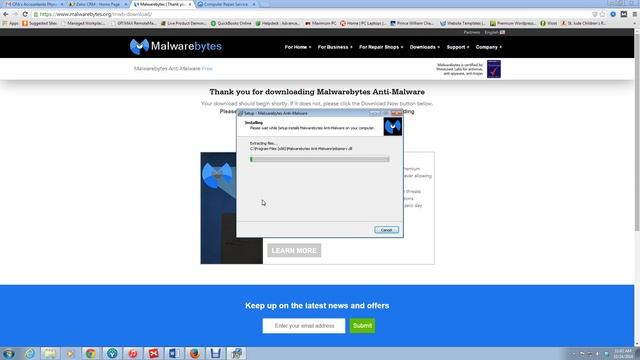Open the Website Templates bookmark
This screenshot has width=640, height=360.
tap(463, 23)
